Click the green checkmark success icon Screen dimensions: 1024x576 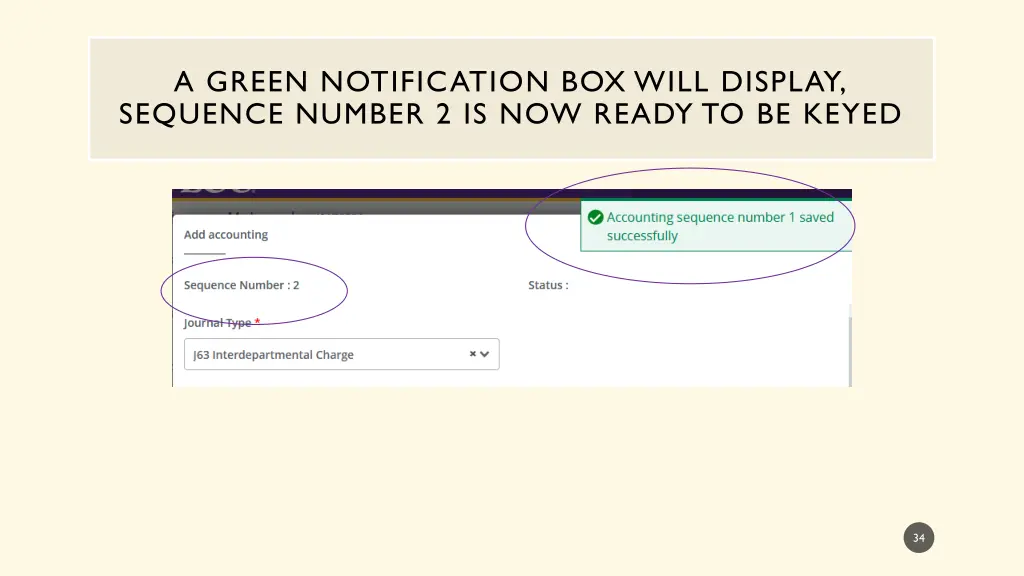click(x=597, y=217)
